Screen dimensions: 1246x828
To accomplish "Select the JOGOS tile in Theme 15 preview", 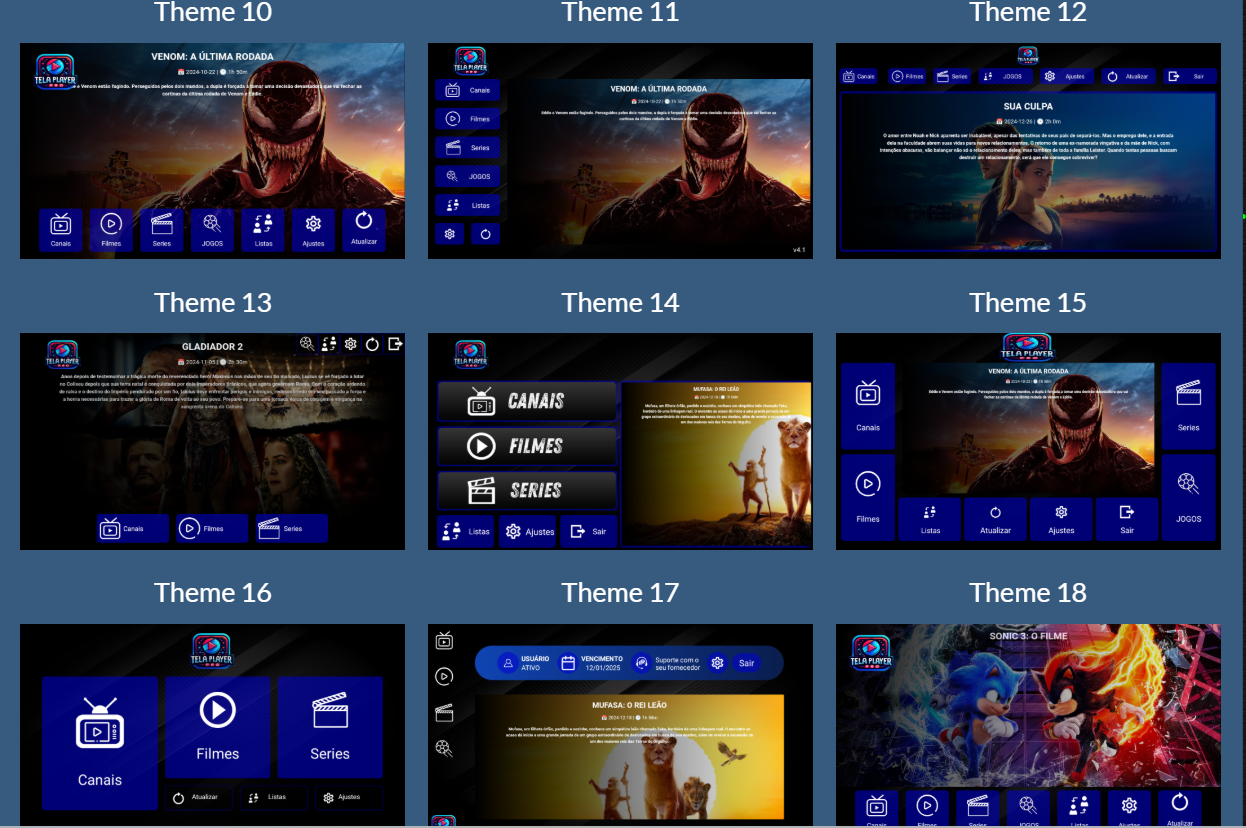I will pyautogui.click(x=1188, y=496).
